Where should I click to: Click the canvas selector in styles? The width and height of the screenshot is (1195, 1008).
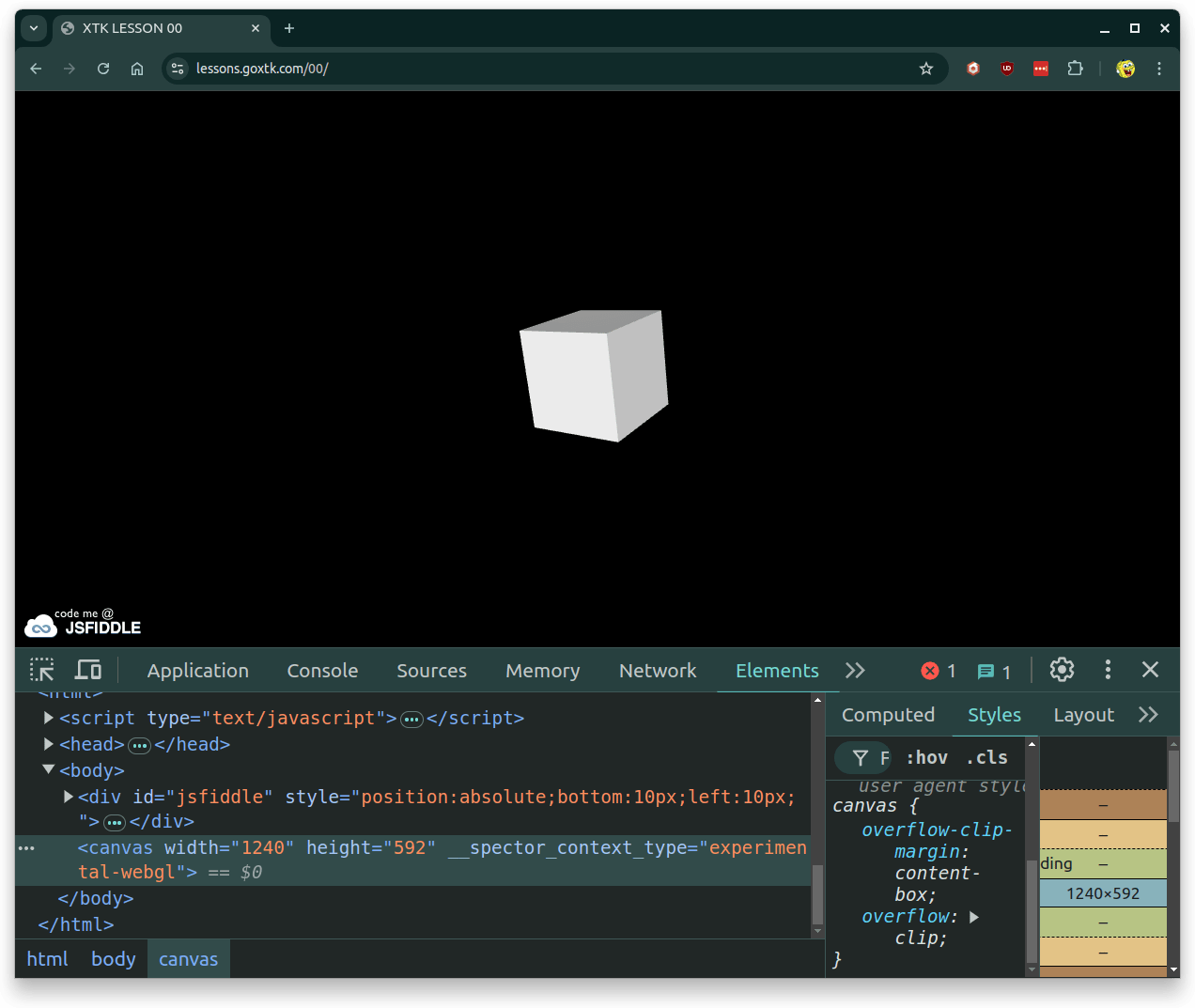tap(864, 806)
